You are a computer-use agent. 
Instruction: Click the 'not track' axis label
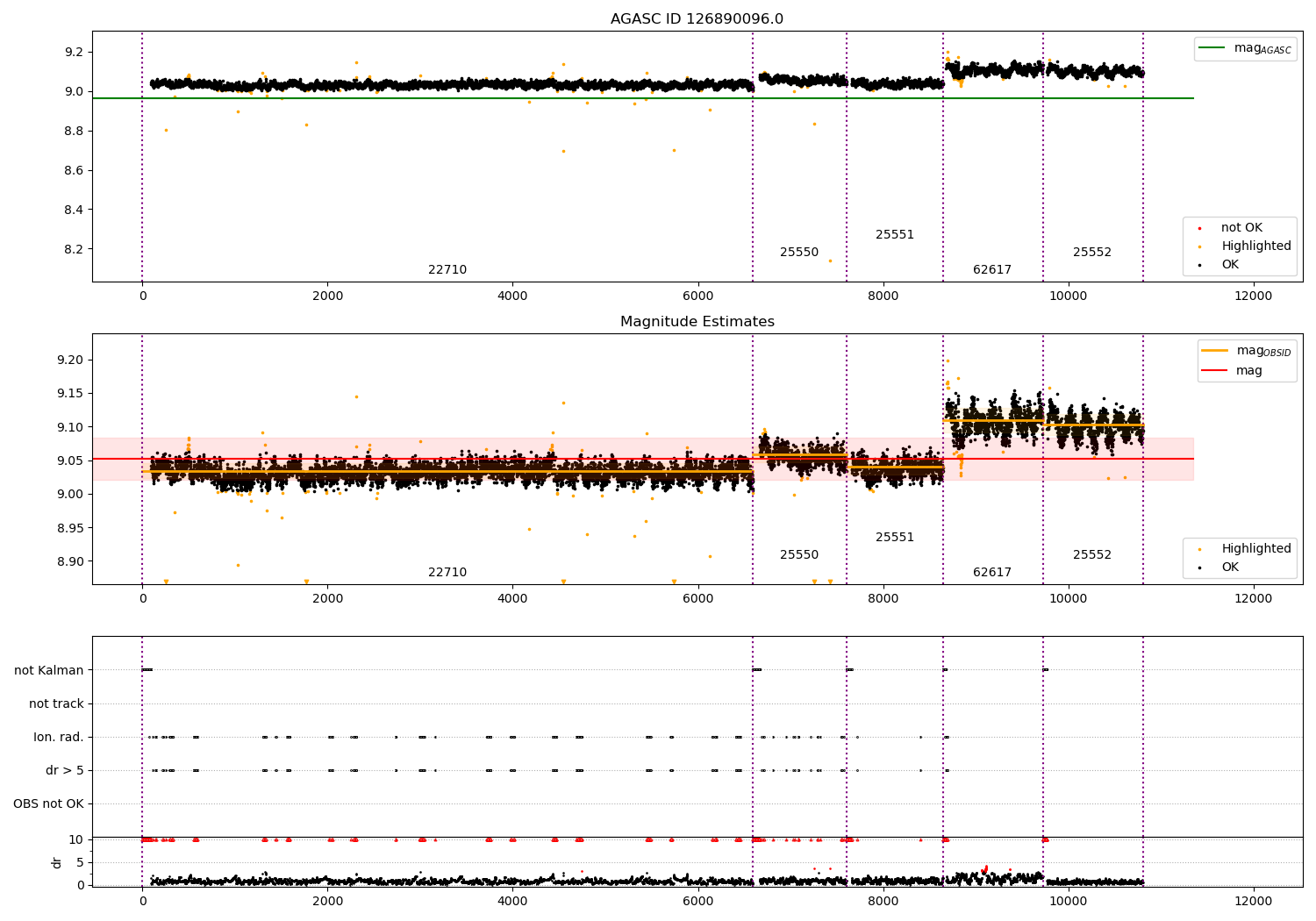(56, 703)
